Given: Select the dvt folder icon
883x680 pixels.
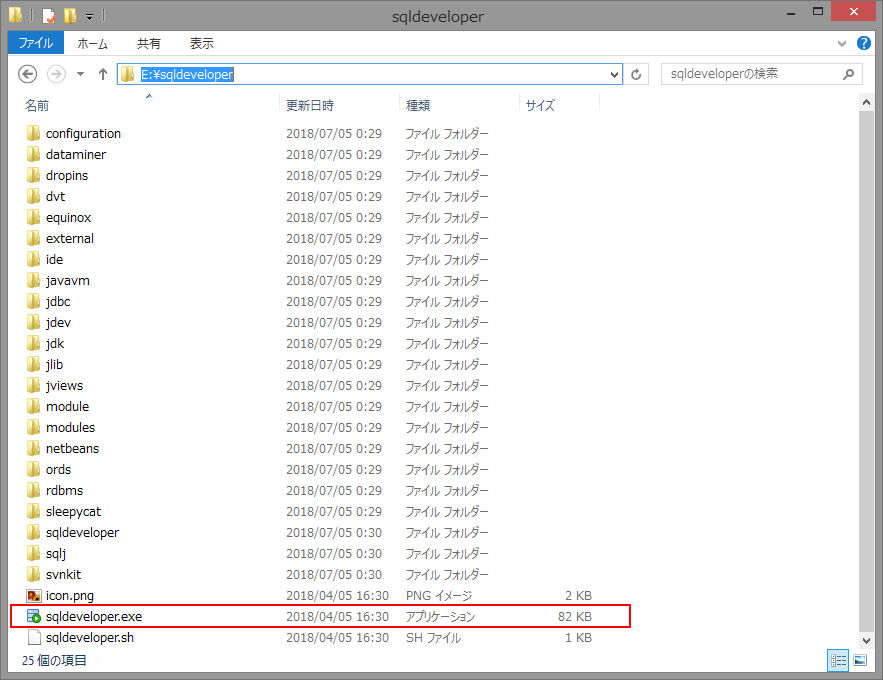Looking at the screenshot, I should pos(33,196).
